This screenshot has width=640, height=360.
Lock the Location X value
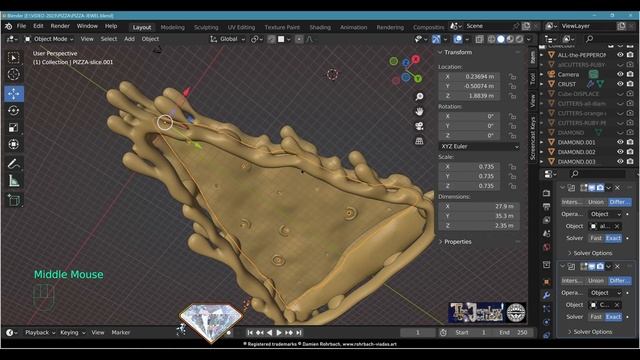[x=512, y=77]
